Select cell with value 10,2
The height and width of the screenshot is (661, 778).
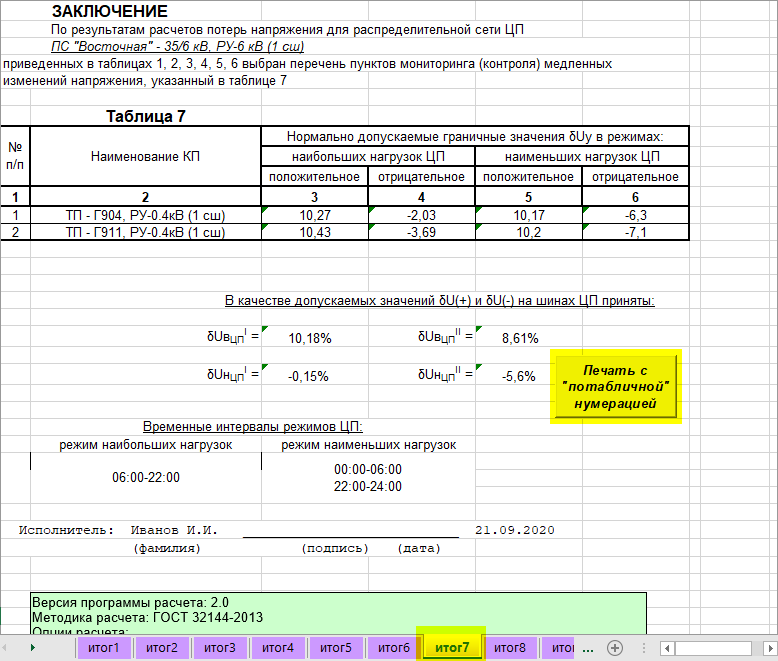[x=528, y=232]
